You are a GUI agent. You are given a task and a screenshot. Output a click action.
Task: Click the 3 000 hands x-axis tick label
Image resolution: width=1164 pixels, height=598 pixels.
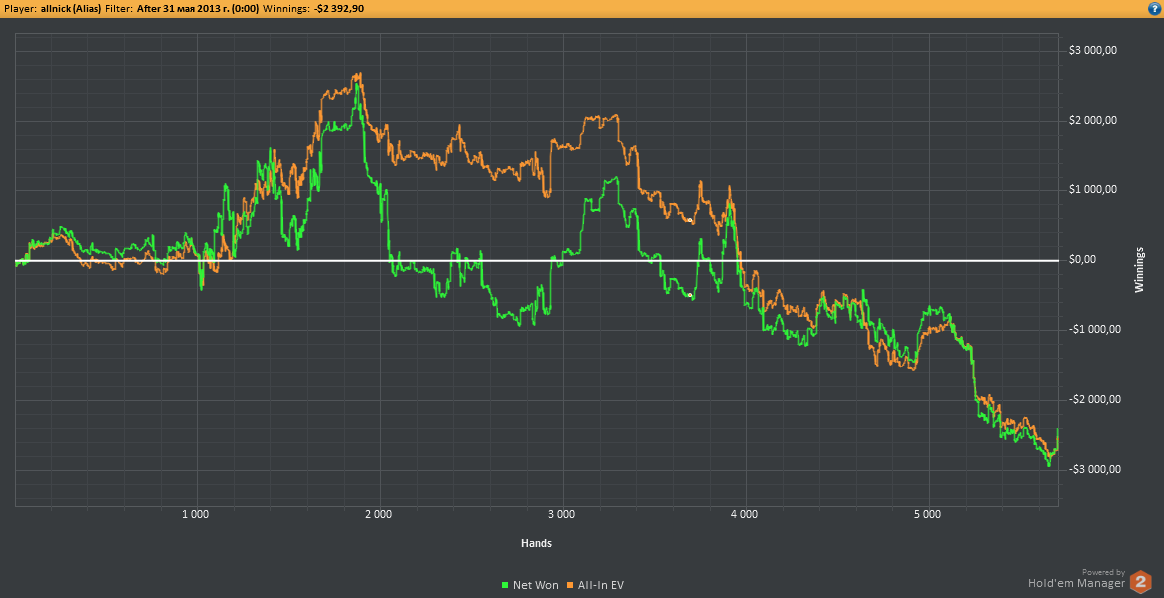[x=561, y=516]
